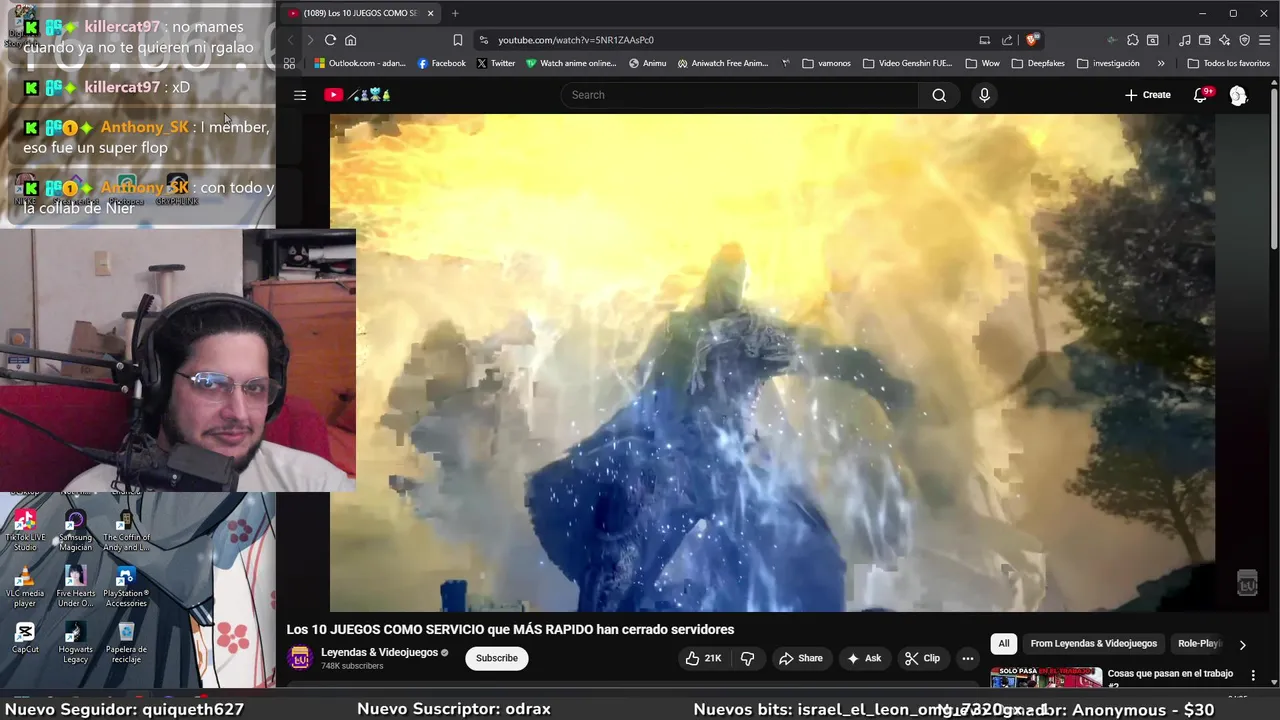The image size is (1280, 720).
Task: Like the video with thumbs up
Action: pyautogui.click(x=702, y=658)
